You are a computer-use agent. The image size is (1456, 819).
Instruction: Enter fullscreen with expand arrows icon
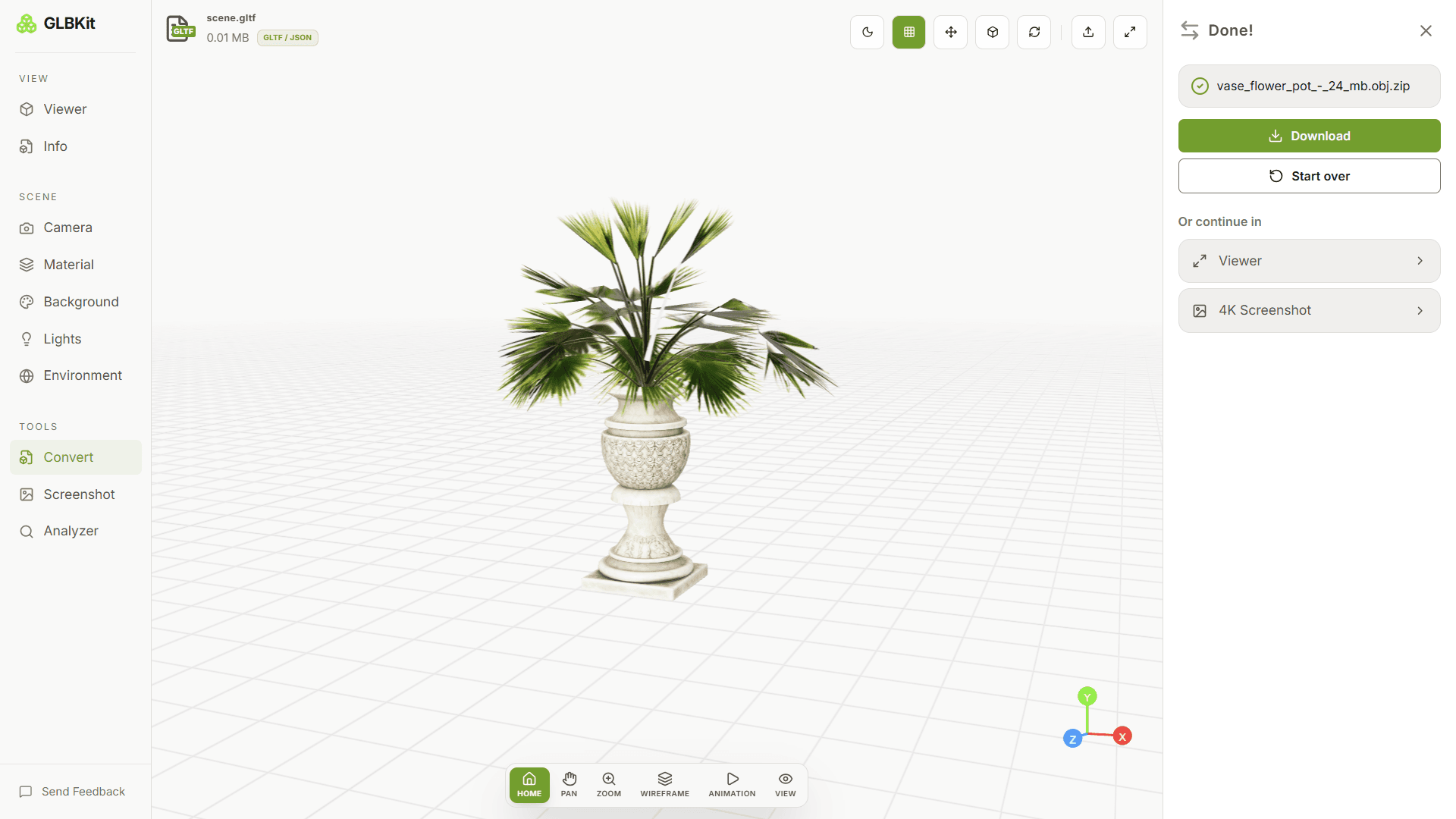(x=1130, y=32)
